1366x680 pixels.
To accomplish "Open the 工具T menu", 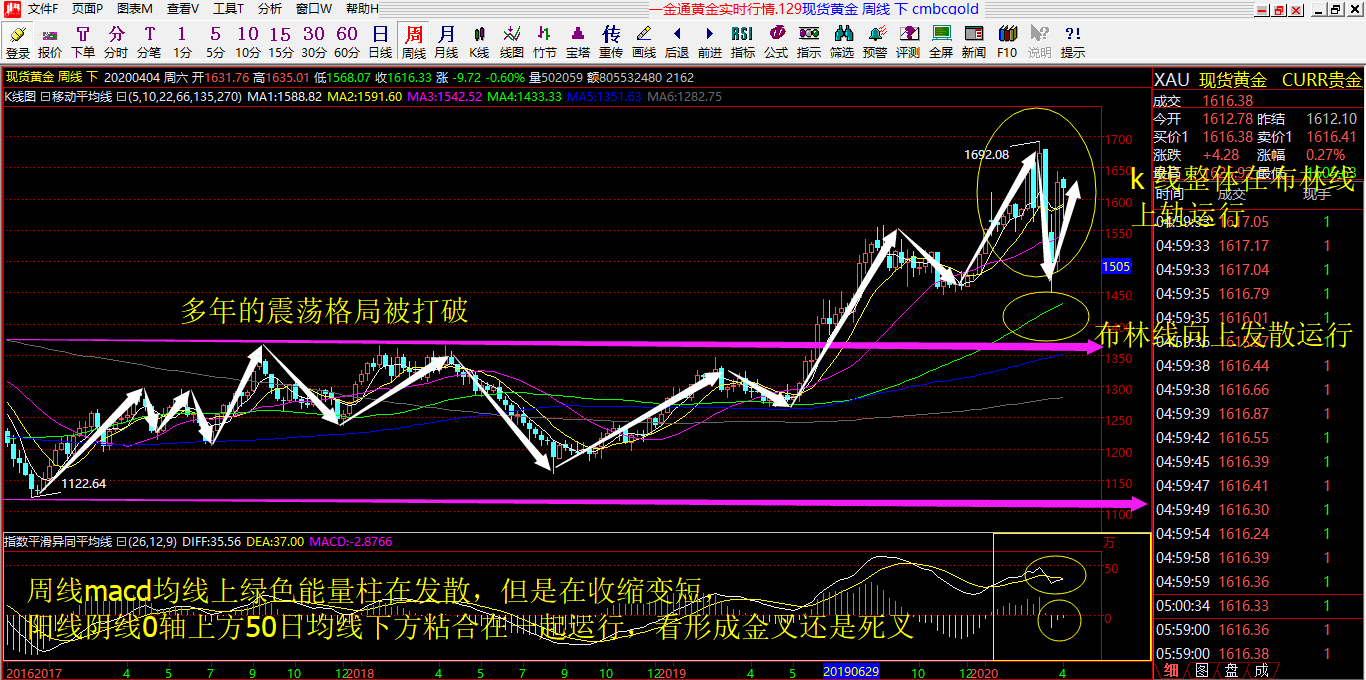I will point(229,8).
